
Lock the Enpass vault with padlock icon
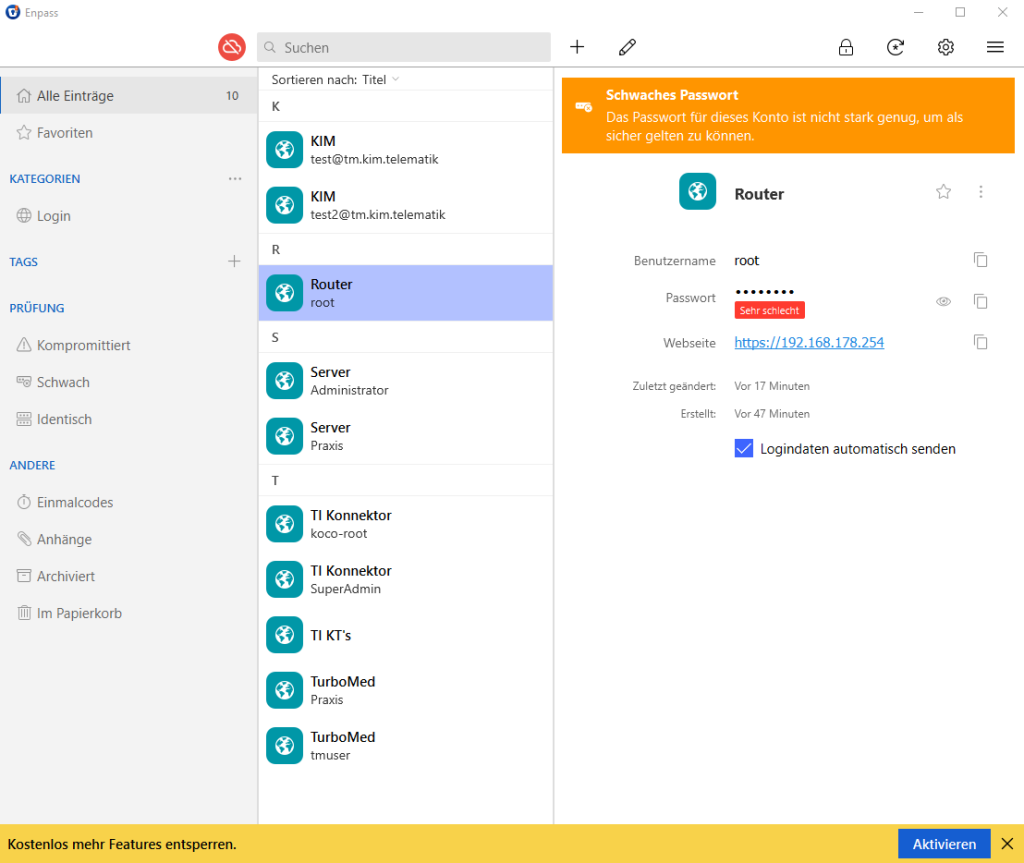[846, 47]
